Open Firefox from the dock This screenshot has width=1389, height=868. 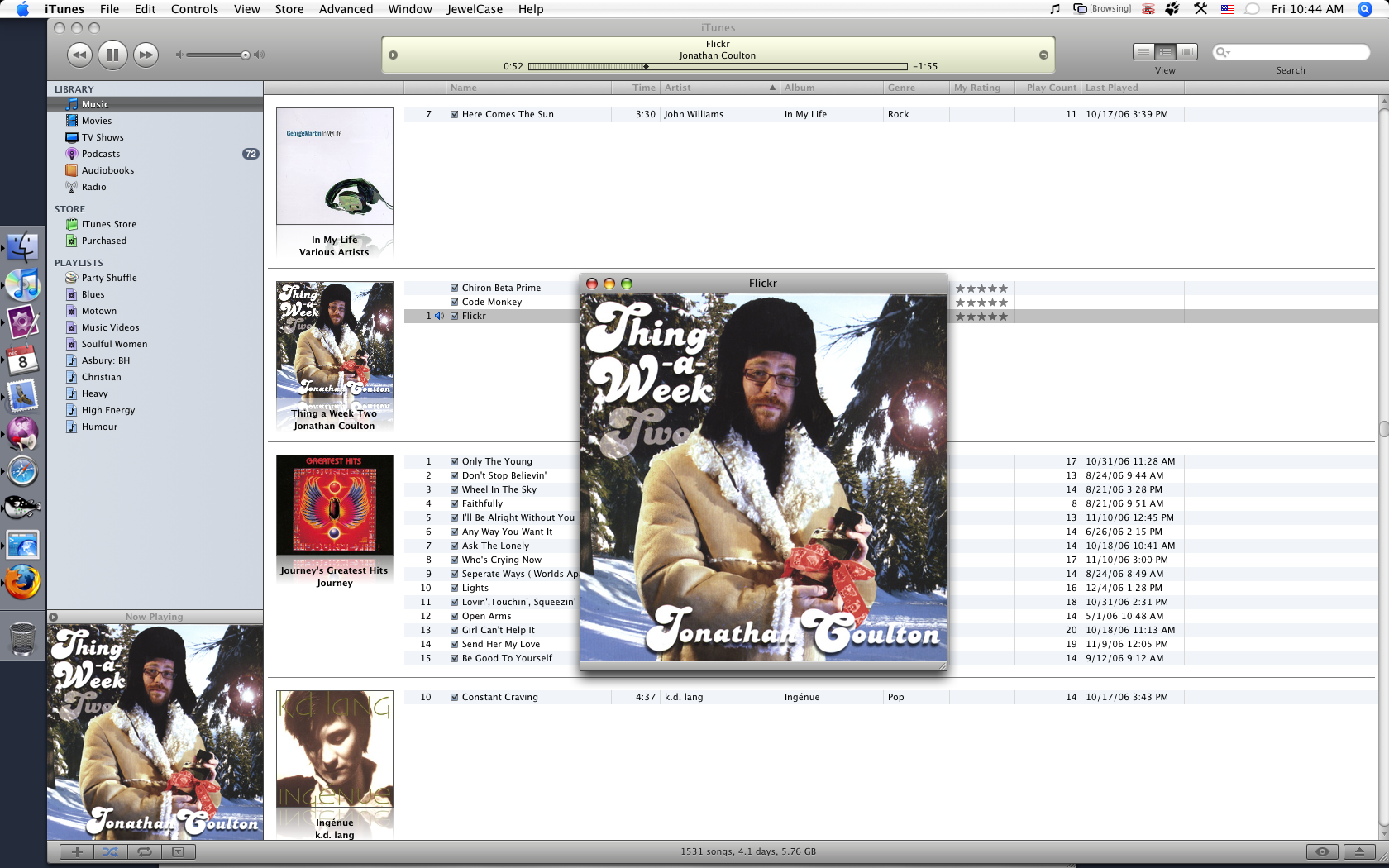tap(22, 582)
